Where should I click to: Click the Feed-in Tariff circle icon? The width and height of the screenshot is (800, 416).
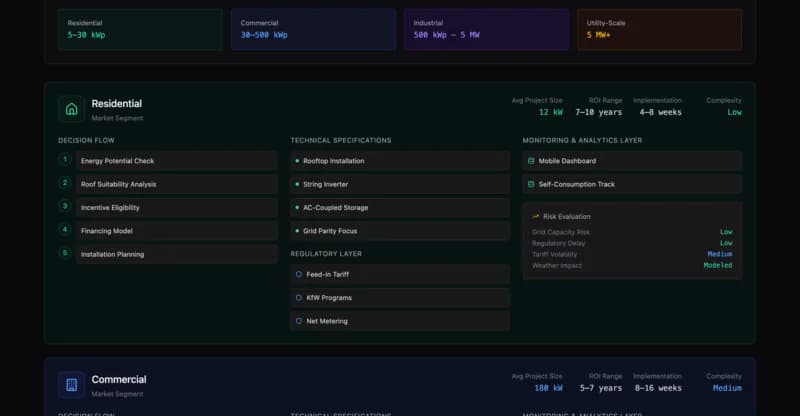[298, 274]
